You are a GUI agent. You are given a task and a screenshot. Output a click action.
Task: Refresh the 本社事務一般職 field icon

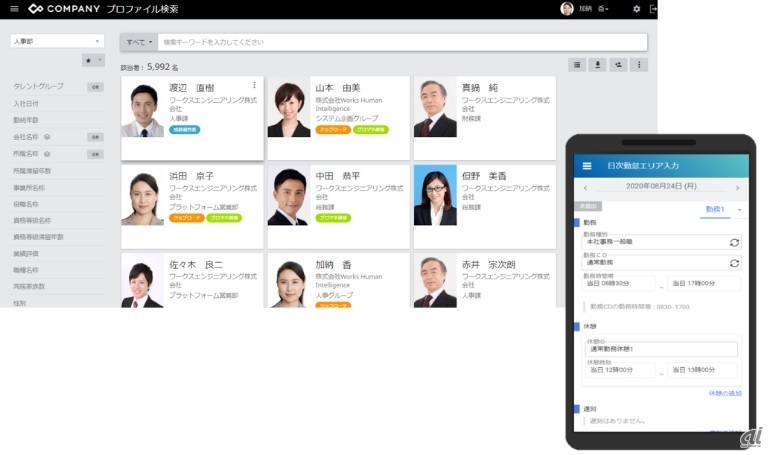click(734, 242)
